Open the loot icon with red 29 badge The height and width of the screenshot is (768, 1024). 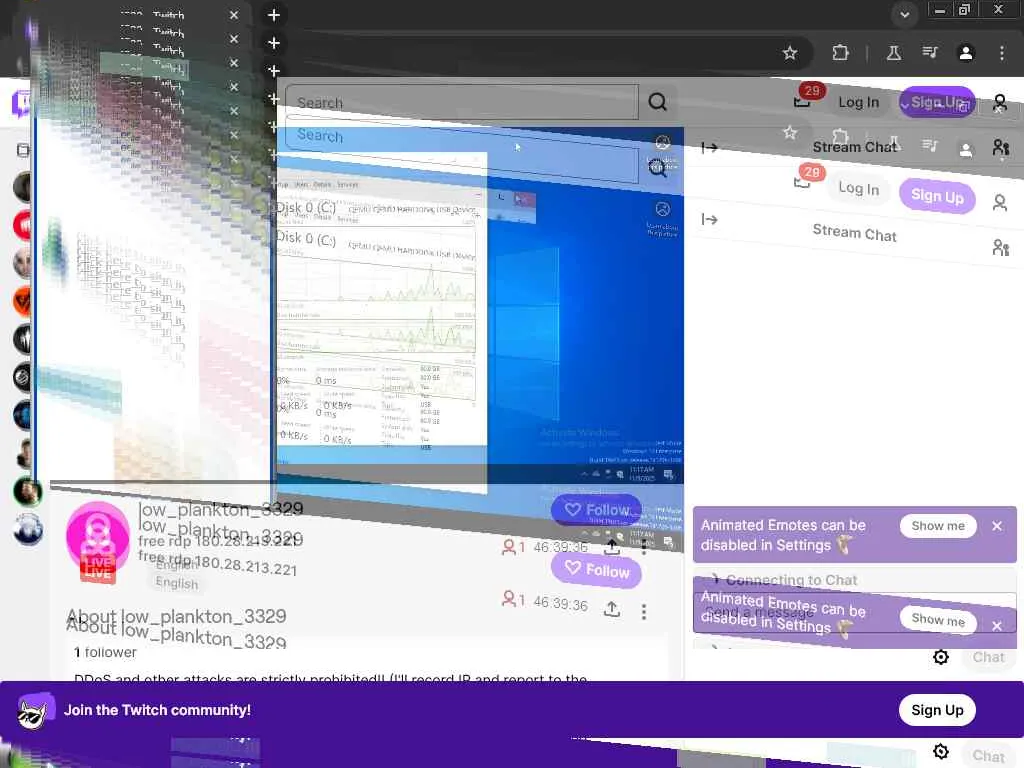point(802,103)
